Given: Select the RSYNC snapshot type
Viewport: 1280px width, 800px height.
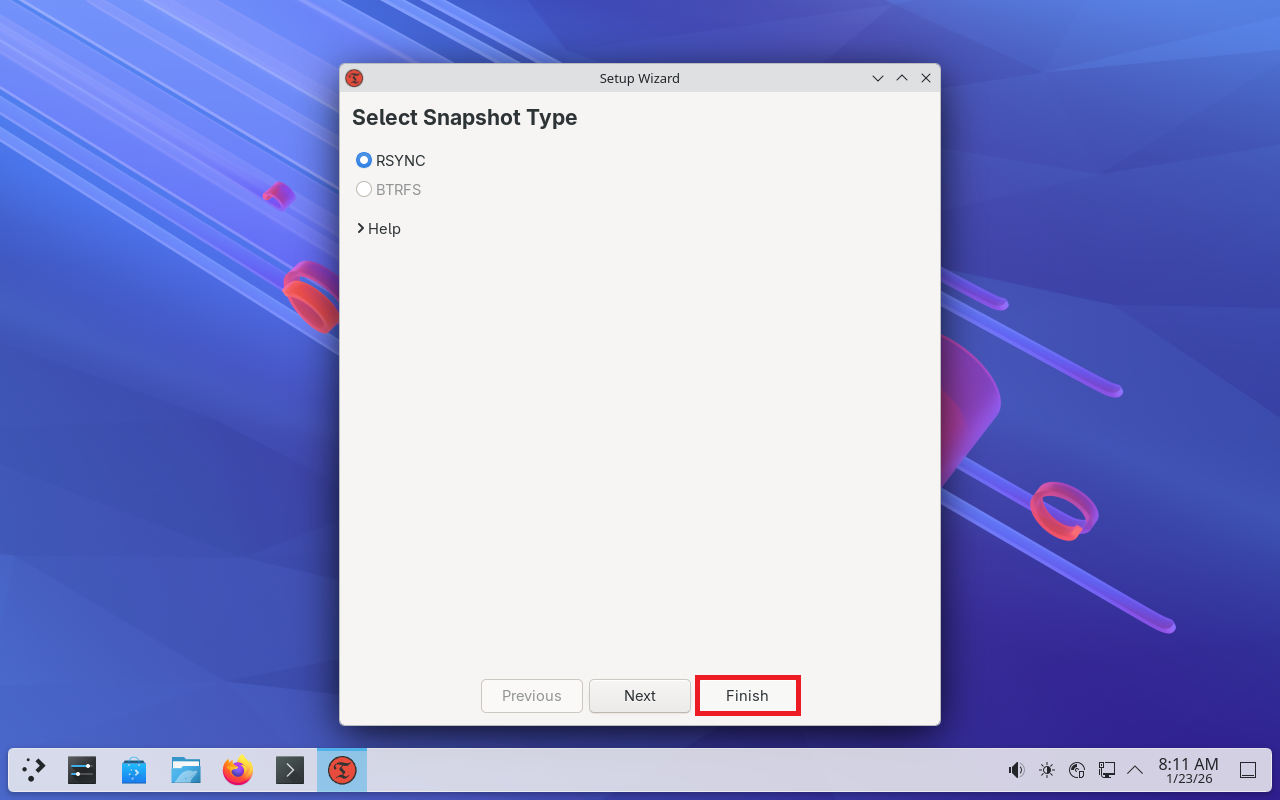Looking at the screenshot, I should pyautogui.click(x=364, y=160).
